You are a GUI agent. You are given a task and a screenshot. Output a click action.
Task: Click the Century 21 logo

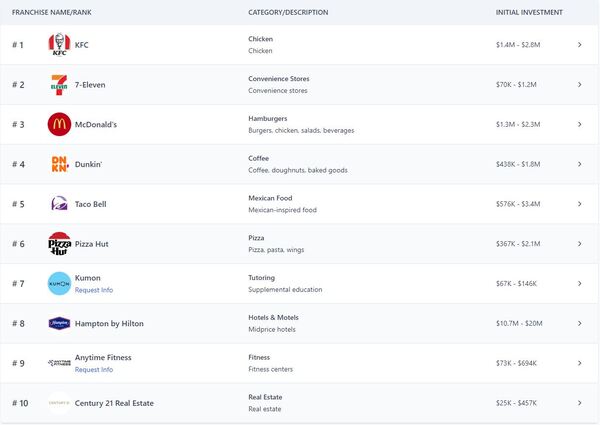59,403
